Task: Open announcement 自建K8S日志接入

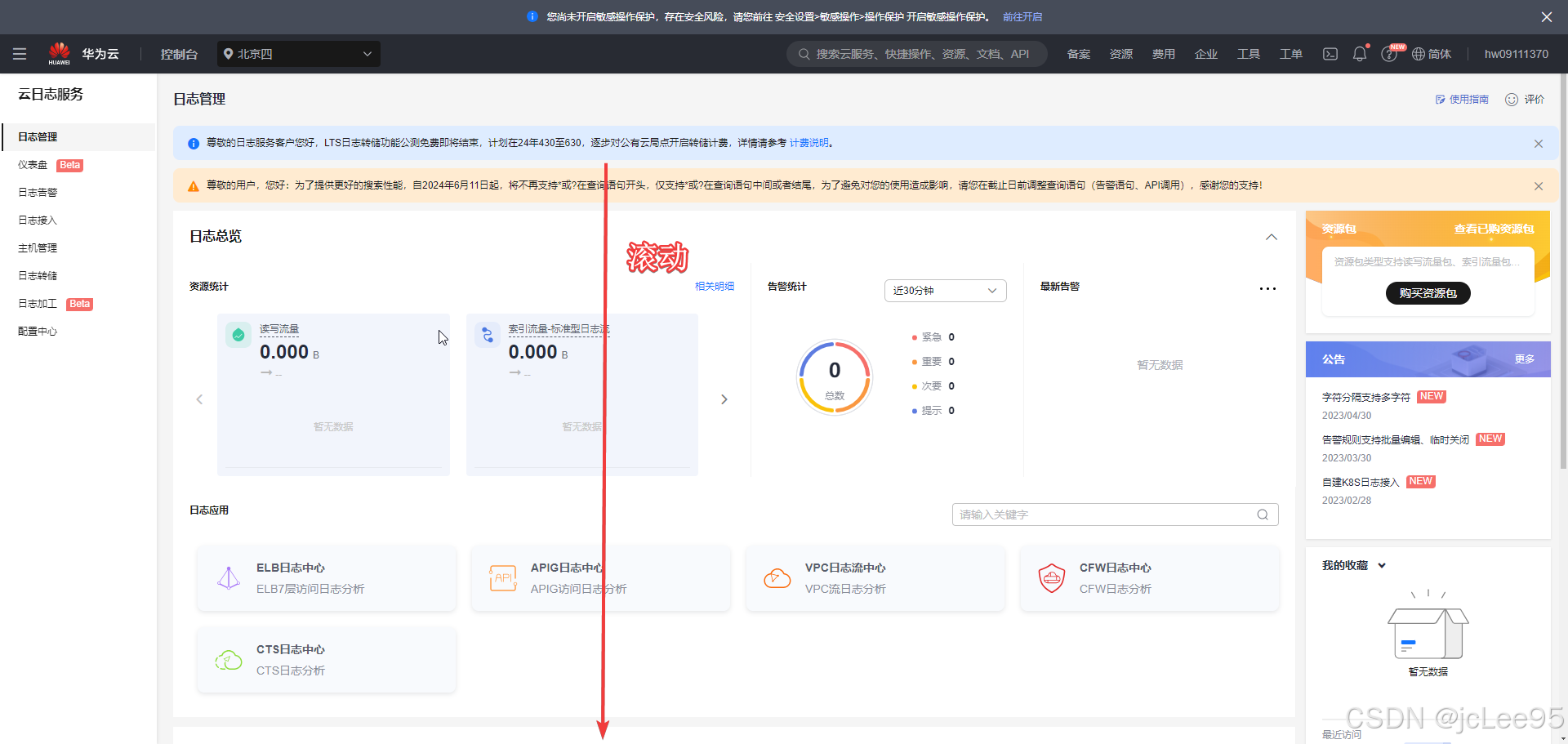Action: pos(1361,483)
